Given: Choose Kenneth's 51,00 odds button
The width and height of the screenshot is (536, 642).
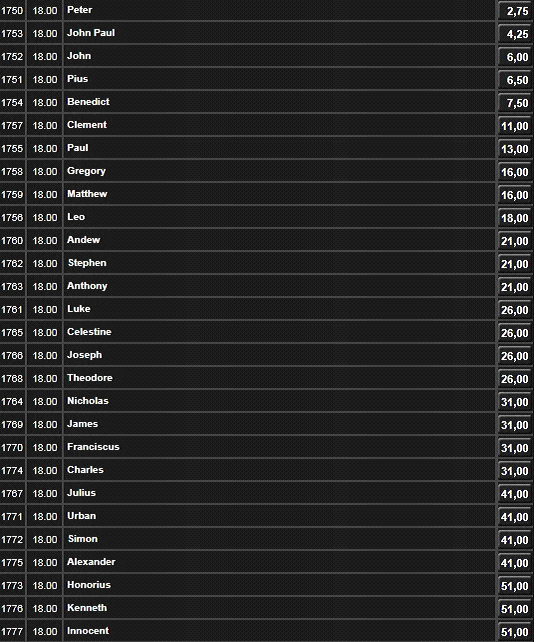Looking at the screenshot, I should [x=515, y=608].
